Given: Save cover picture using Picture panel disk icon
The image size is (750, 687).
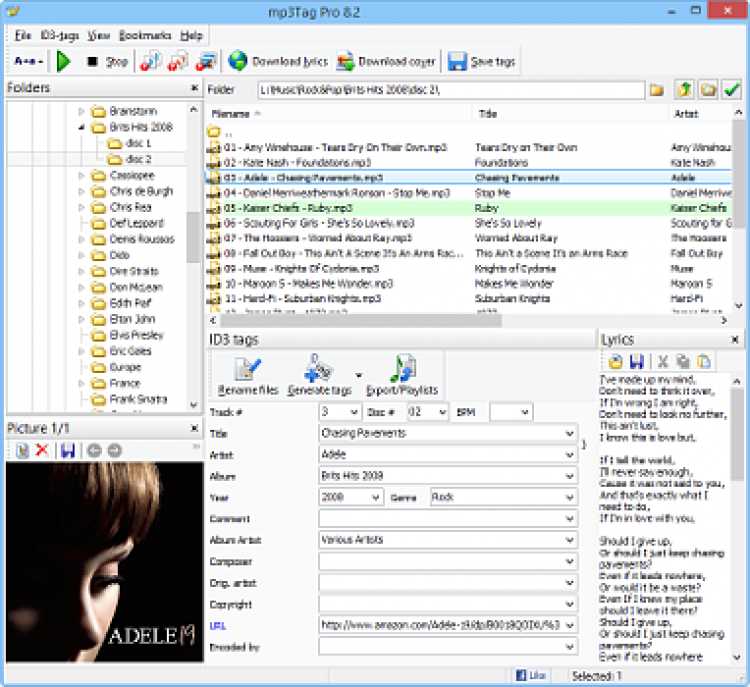Looking at the screenshot, I should [x=67, y=450].
